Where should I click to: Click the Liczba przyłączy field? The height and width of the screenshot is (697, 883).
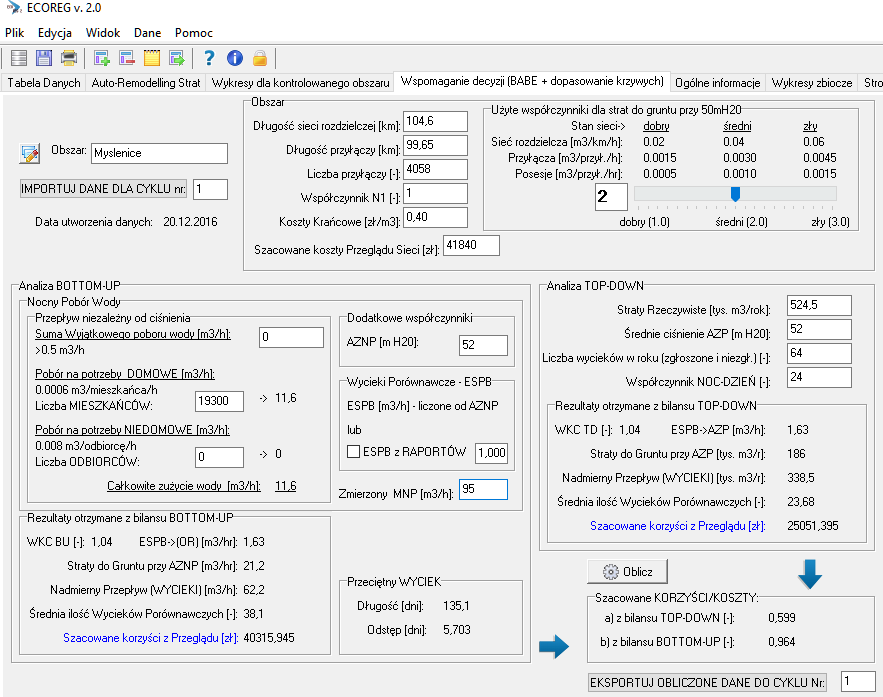[x=435, y=169]
